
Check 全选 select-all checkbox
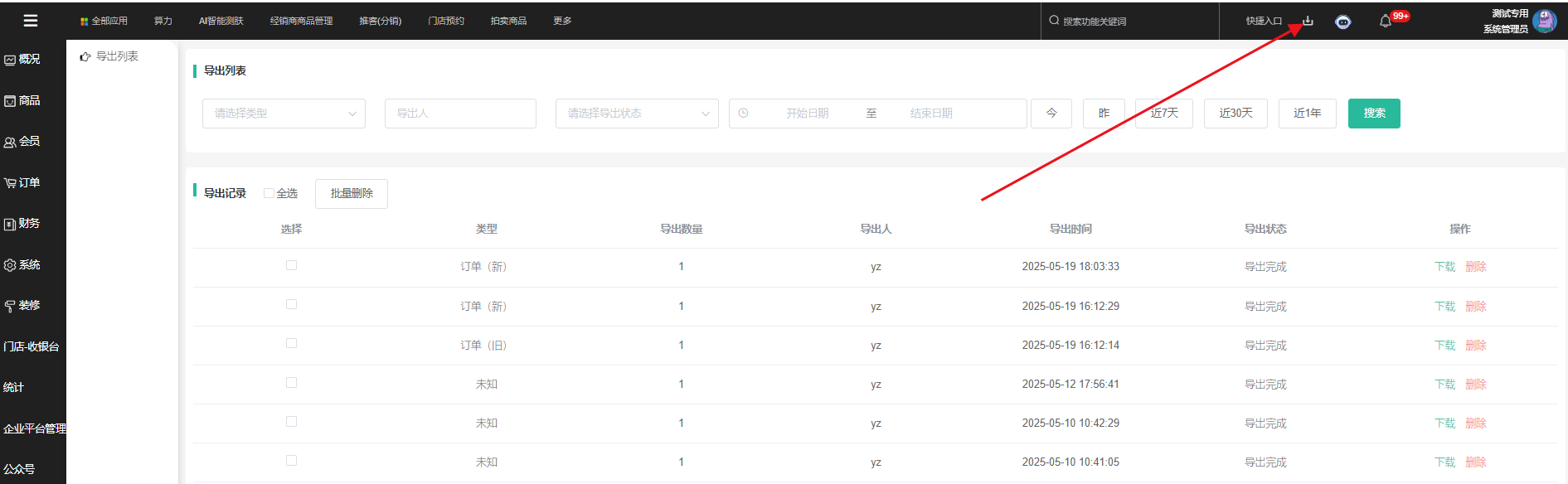269,193
